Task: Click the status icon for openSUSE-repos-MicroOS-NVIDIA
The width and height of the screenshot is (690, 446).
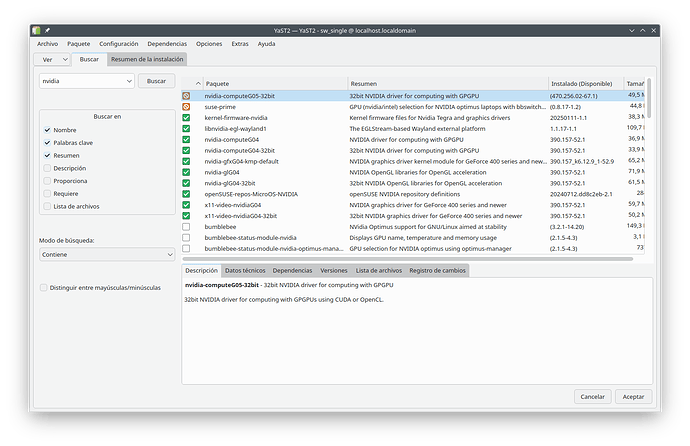Action: [186, 193]
